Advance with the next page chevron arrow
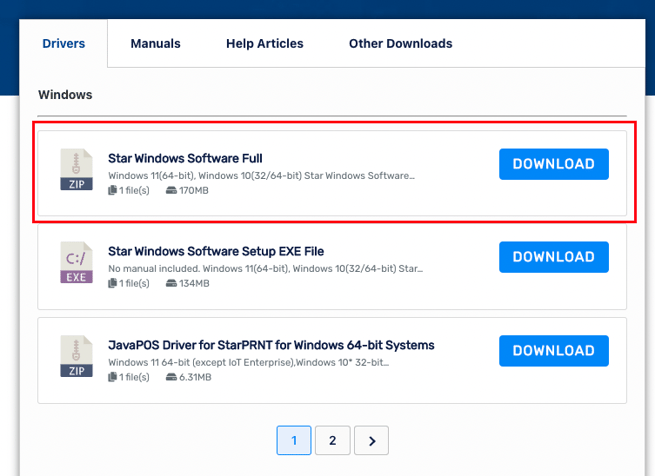 [x=371, y=440]
